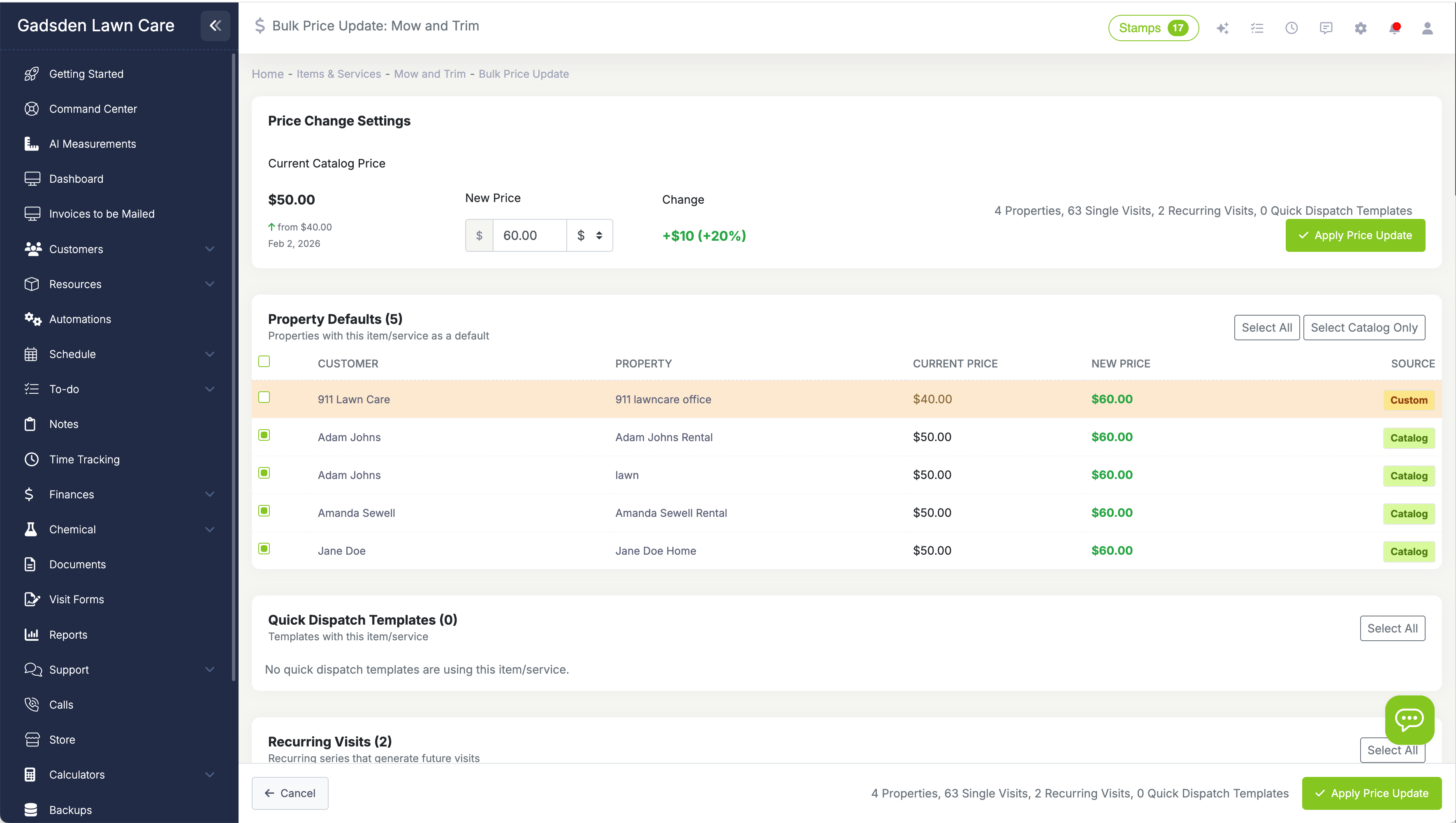
Task: Select the AI Measurements tool
Action: 92,144
